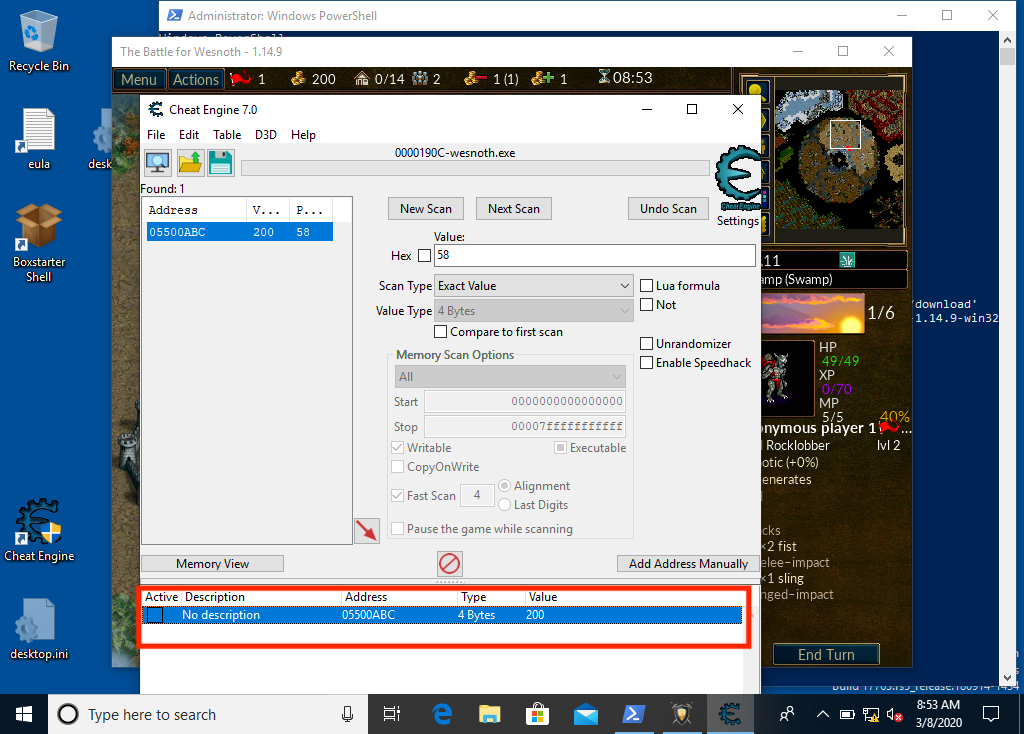Open the Edit menu in Cheat Engine
Viewport: 1024px width, 734px height.
coord(189,135)
